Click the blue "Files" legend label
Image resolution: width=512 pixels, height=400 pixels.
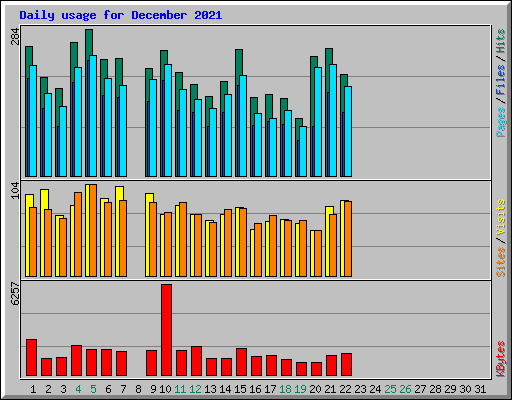point(500,79)
